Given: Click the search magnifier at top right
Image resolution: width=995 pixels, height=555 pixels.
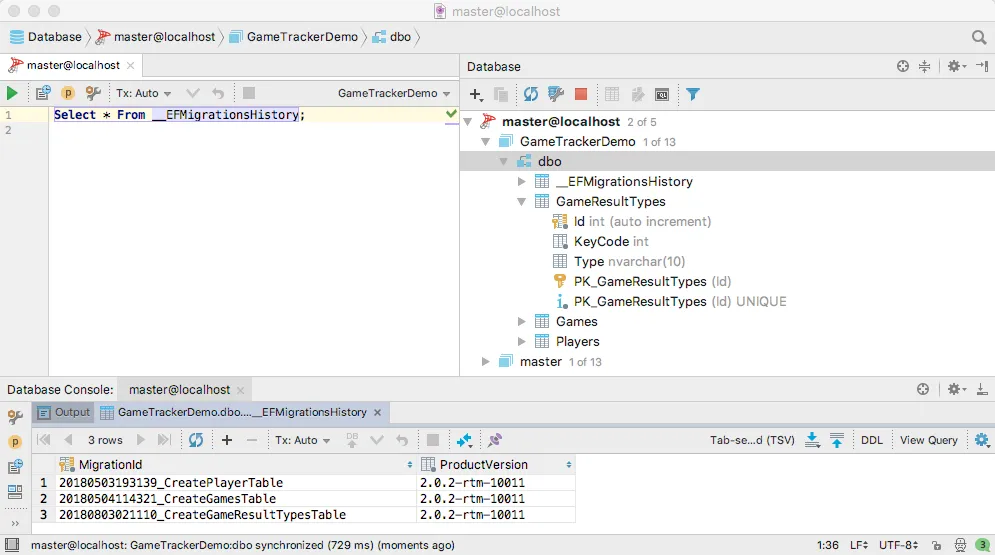Looking at the screenshot, I should (x=979, y=37).
